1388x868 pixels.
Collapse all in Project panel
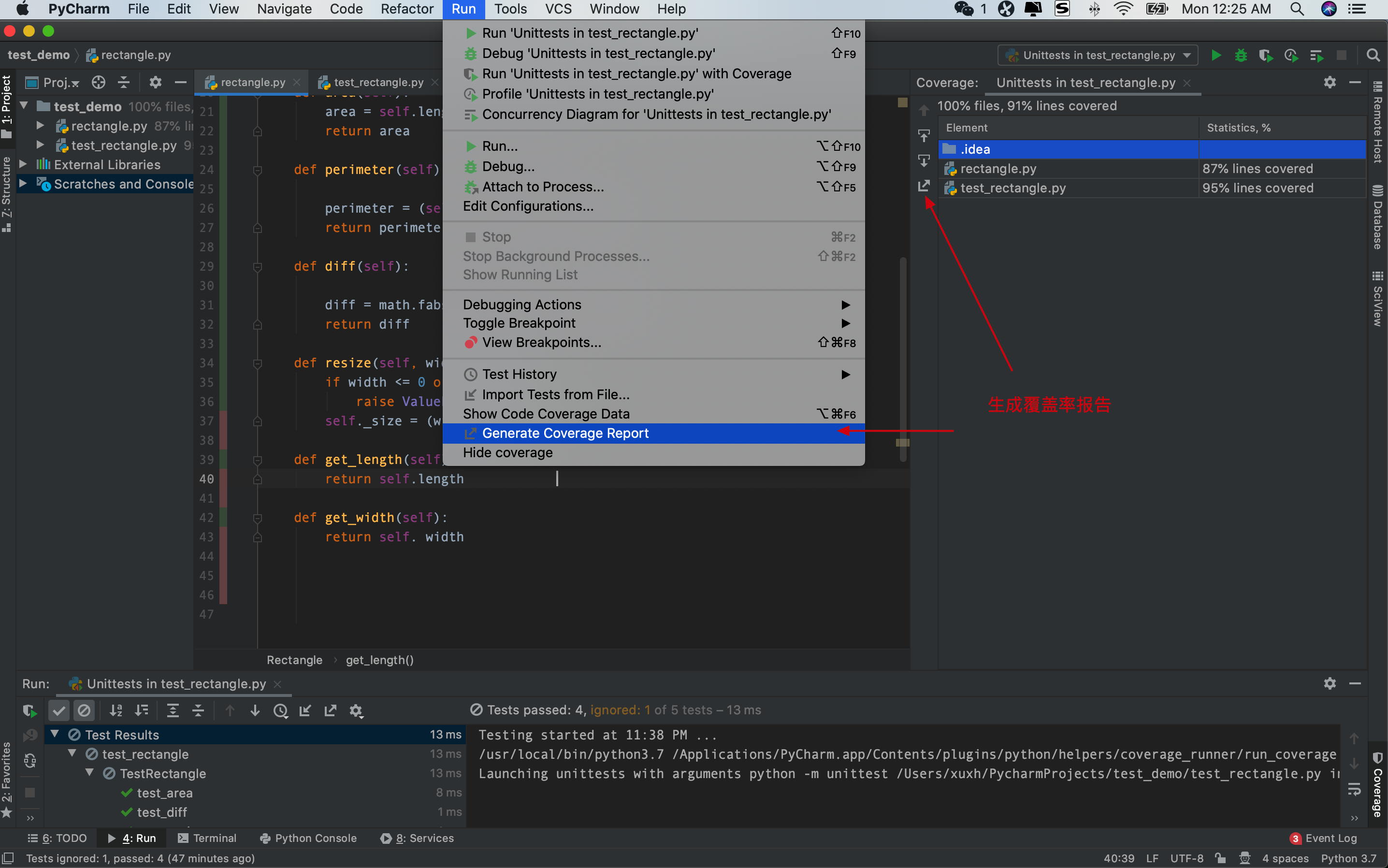(x=123, y=82)
